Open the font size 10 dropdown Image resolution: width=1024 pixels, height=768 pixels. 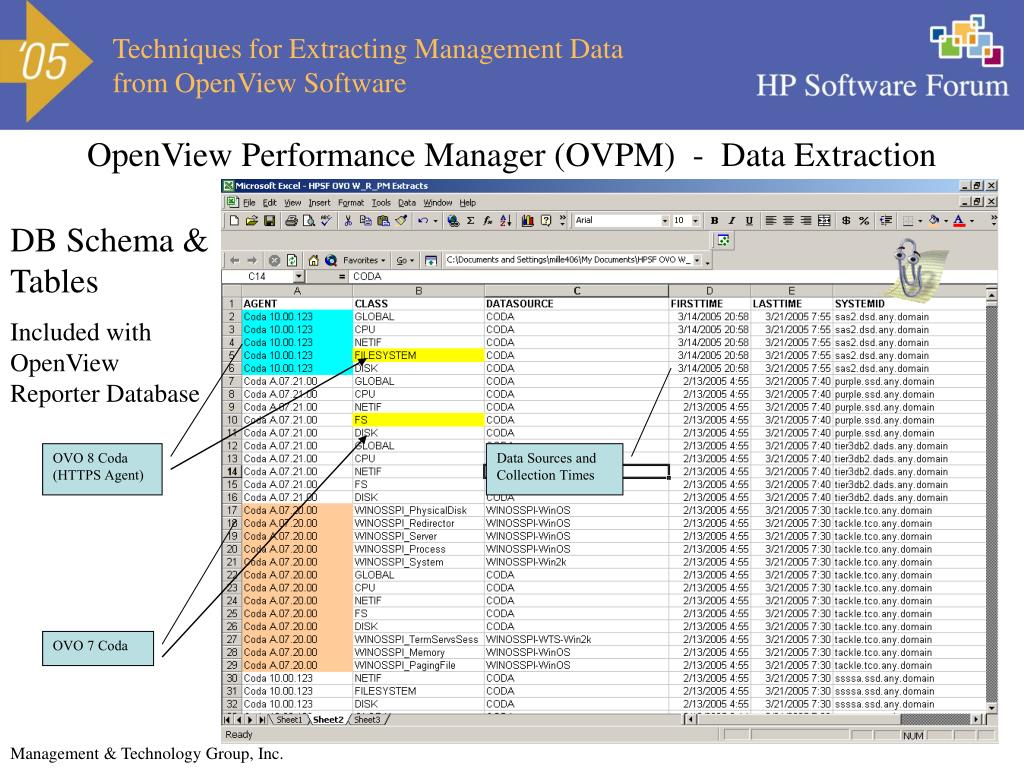(x=696, y=221)
